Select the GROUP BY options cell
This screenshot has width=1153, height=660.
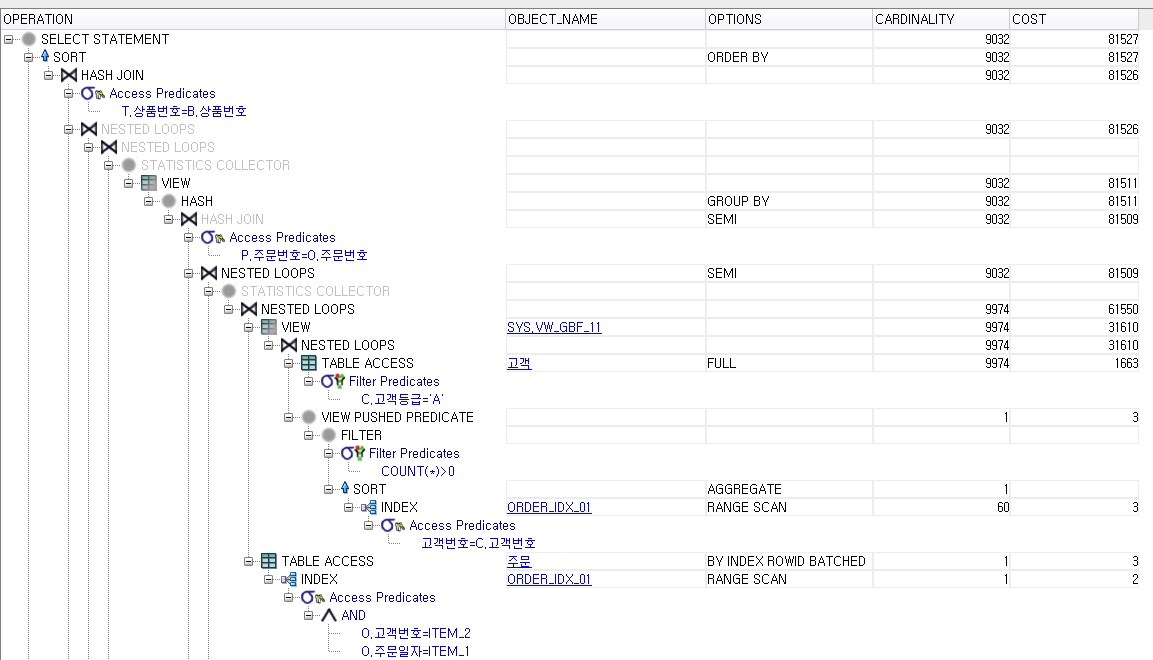point(788,201)
